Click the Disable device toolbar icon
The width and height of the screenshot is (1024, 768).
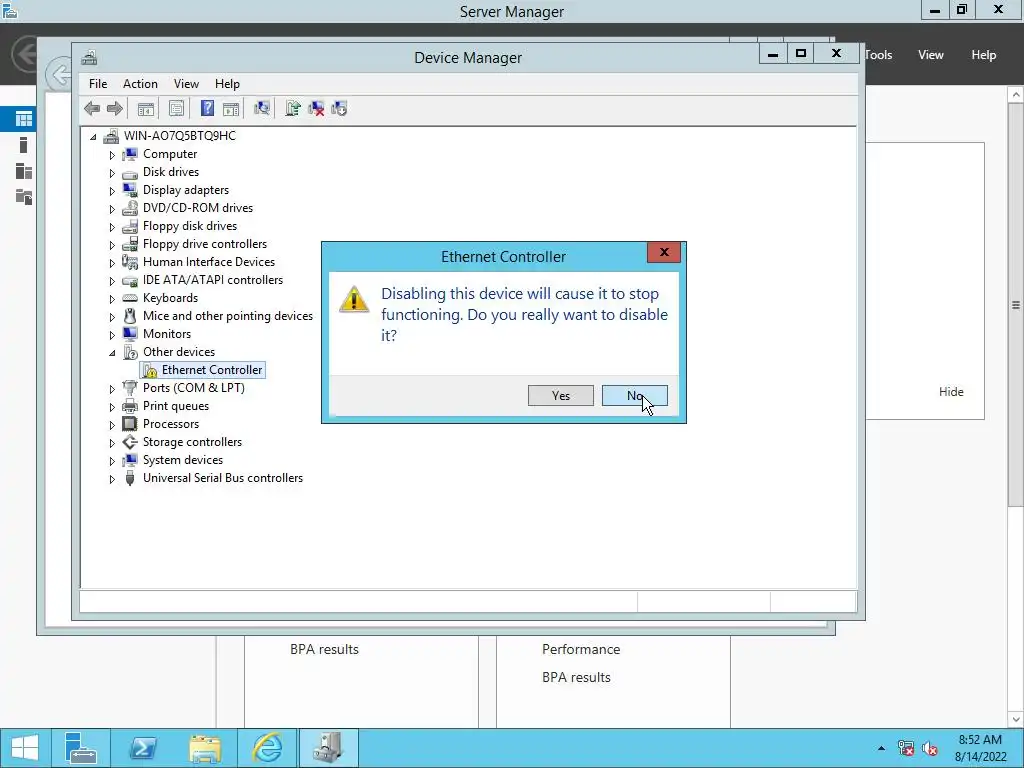[x=339, y=108]
